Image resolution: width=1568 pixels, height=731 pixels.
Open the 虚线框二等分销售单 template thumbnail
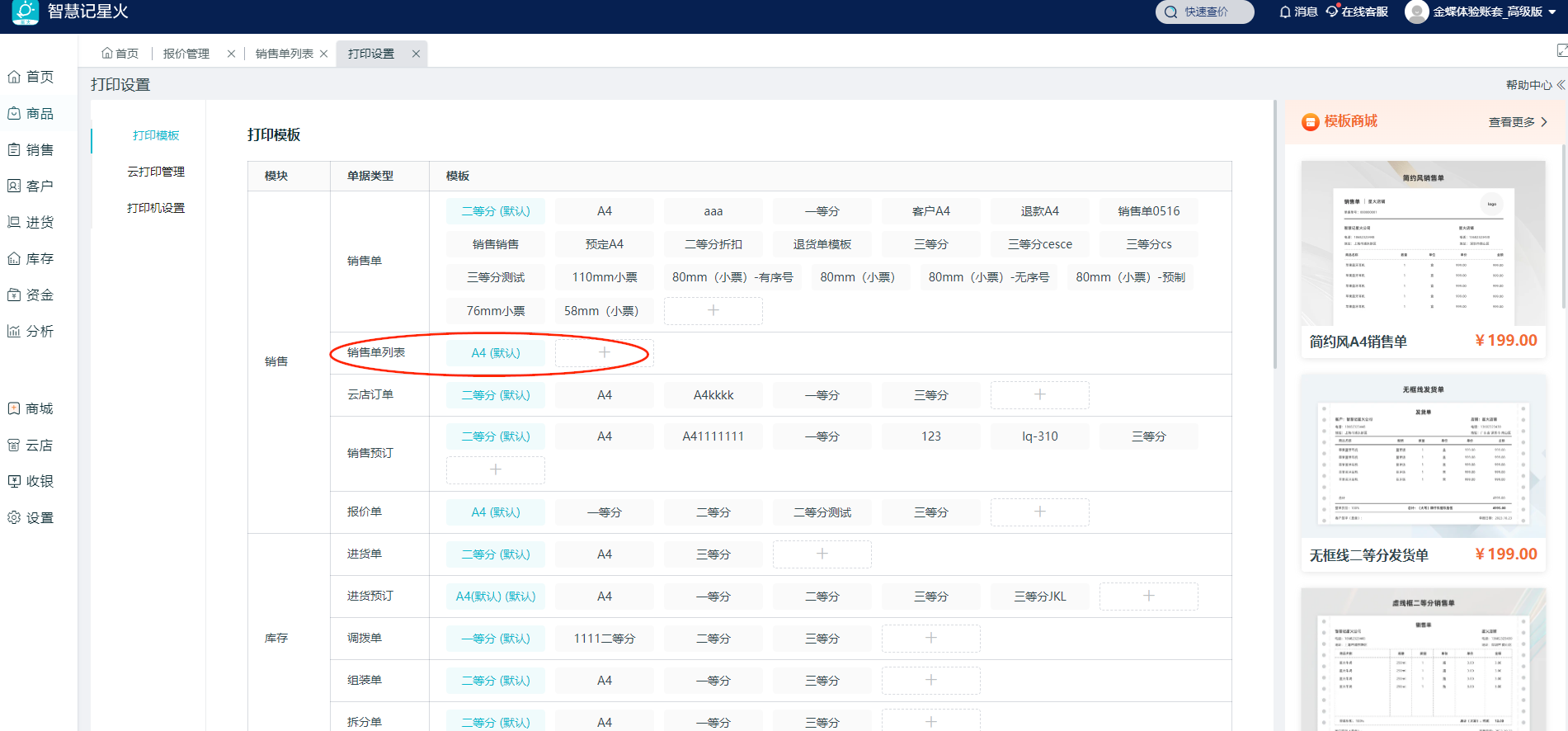[1423, 659]
